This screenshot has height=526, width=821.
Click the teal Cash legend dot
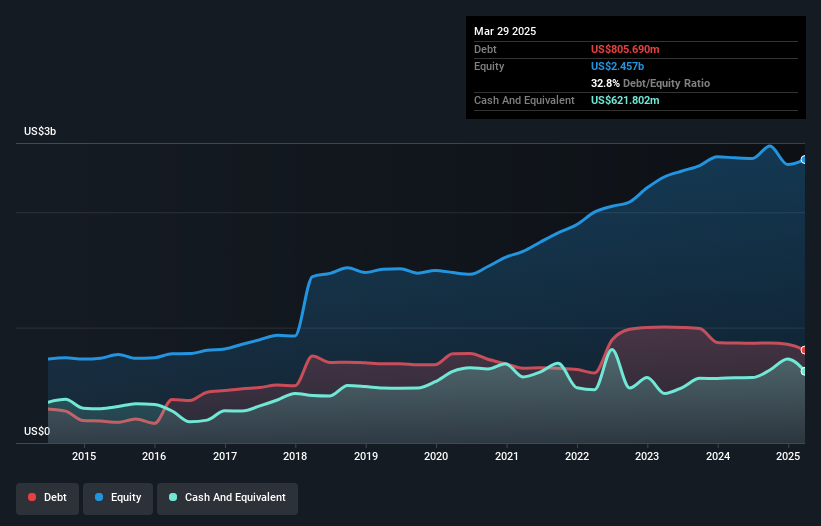[173, 497]
